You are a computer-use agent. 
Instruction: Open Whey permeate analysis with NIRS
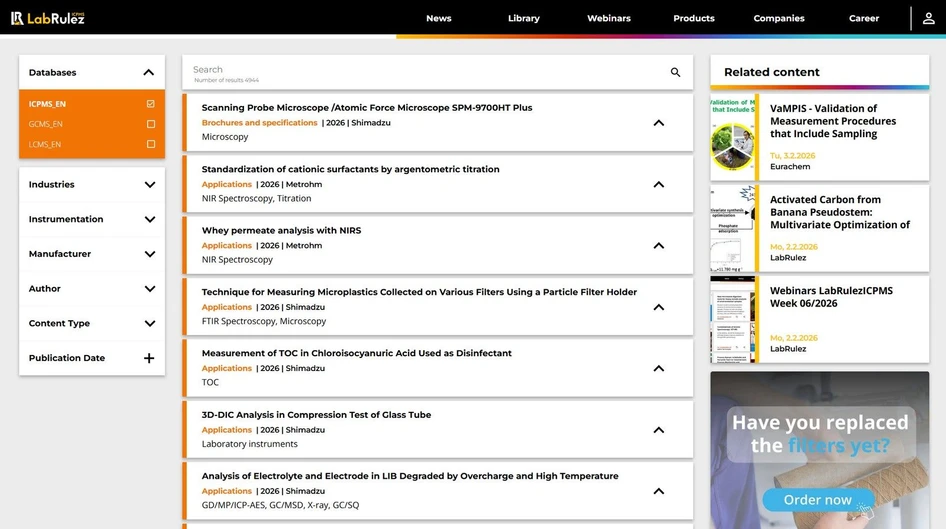pyautogui.click(x=281, y=230)
